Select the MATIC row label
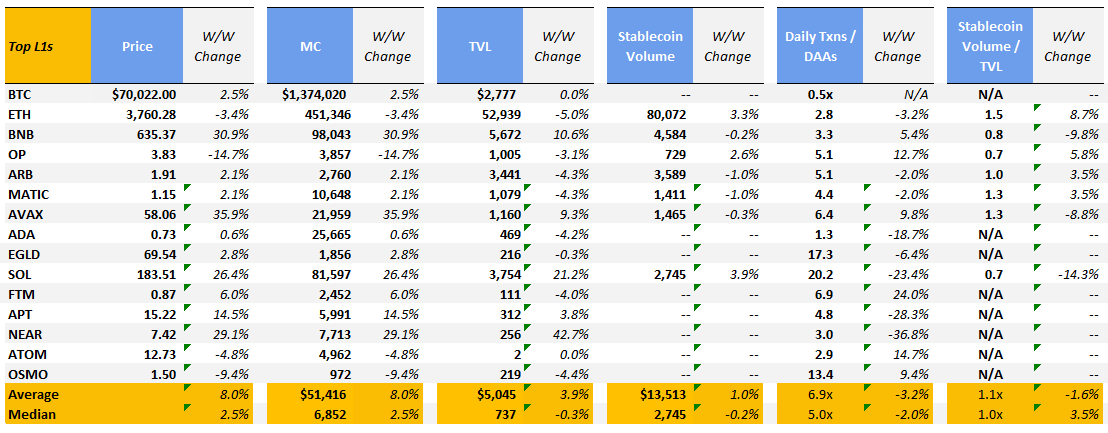This screenshot has height=433, width=1108. coord(26,194)
